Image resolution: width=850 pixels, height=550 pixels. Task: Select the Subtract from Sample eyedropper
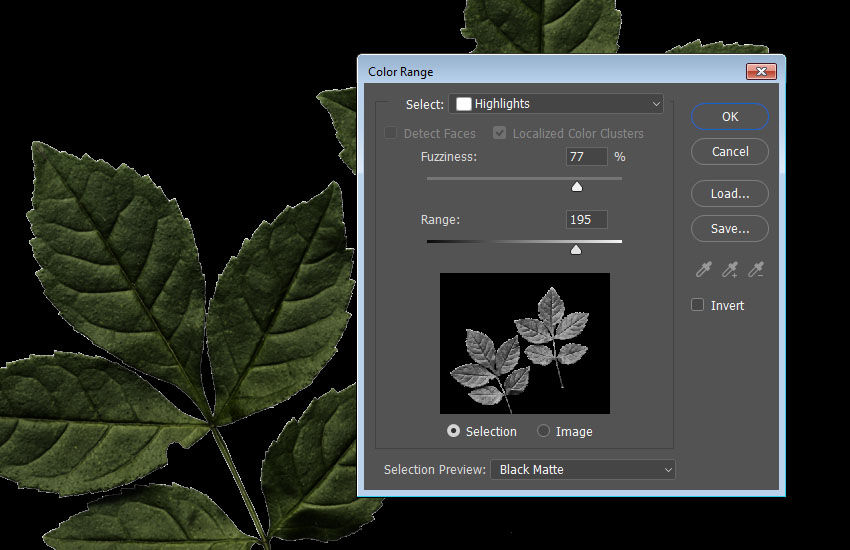[756, 269]
